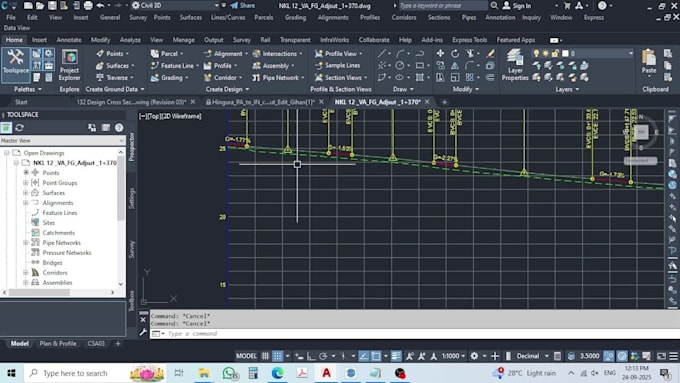Toggle ortho mode in status bar
The width and height of the screenshot is (680, 383).
click(311, 356)
